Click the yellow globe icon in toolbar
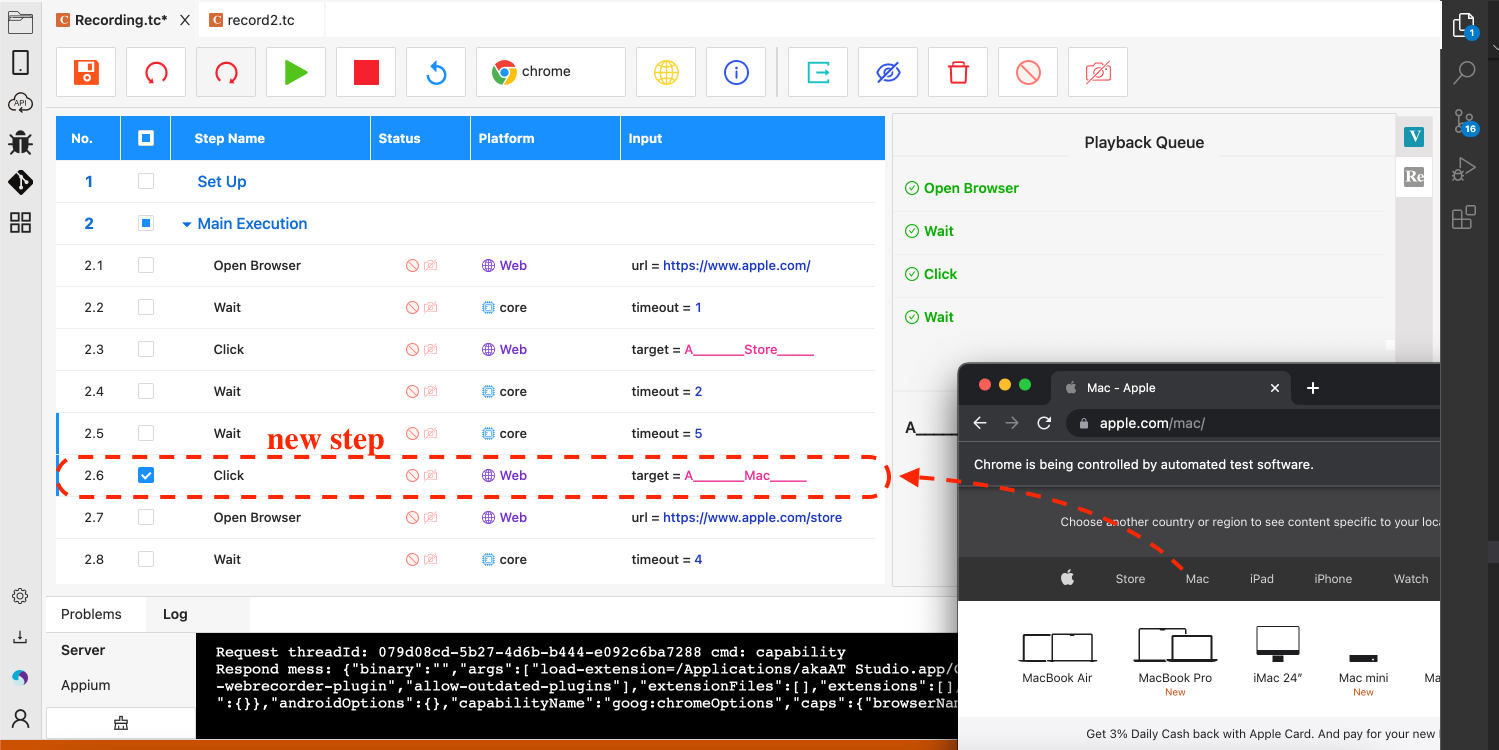Image resolution: width=1499 pixels, height=750 pixels. (x=666, y=72)
